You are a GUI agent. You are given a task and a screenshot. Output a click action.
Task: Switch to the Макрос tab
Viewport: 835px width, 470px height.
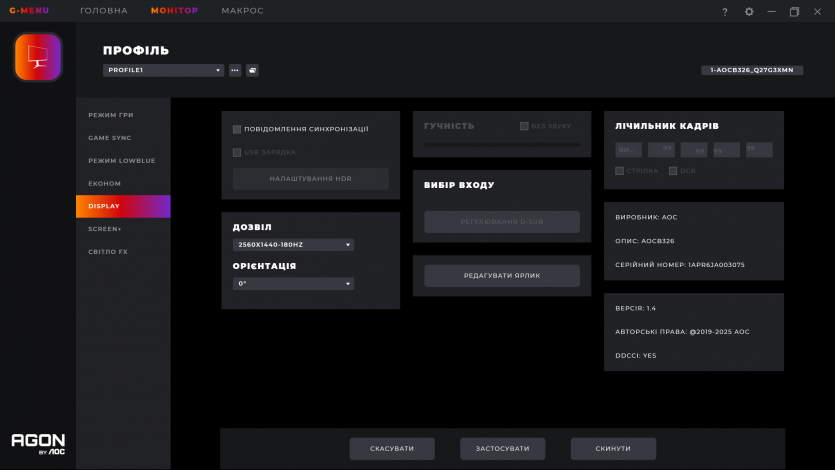coord(242,11)
